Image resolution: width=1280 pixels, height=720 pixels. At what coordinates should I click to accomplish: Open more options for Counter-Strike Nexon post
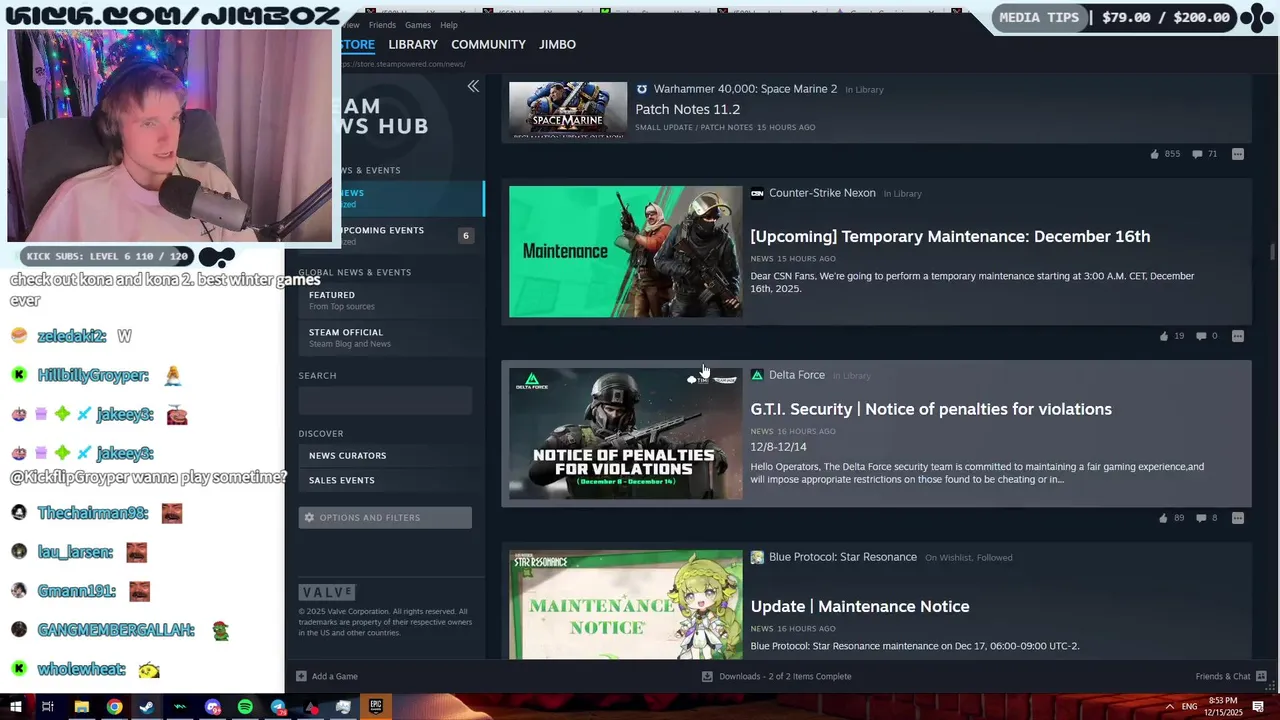tap(1238, 336)
